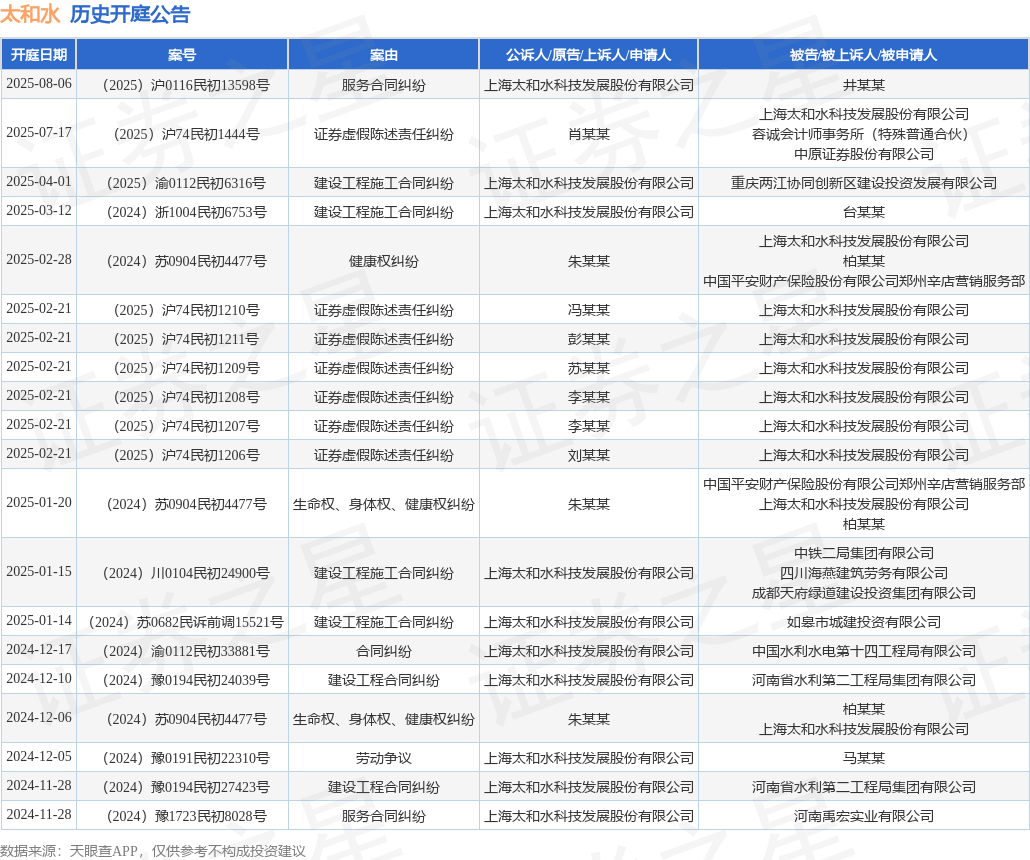The image size is (1030, 860).
Task: Click defendant 井某某
Action: pyautogui.click(x=864, y=85)
